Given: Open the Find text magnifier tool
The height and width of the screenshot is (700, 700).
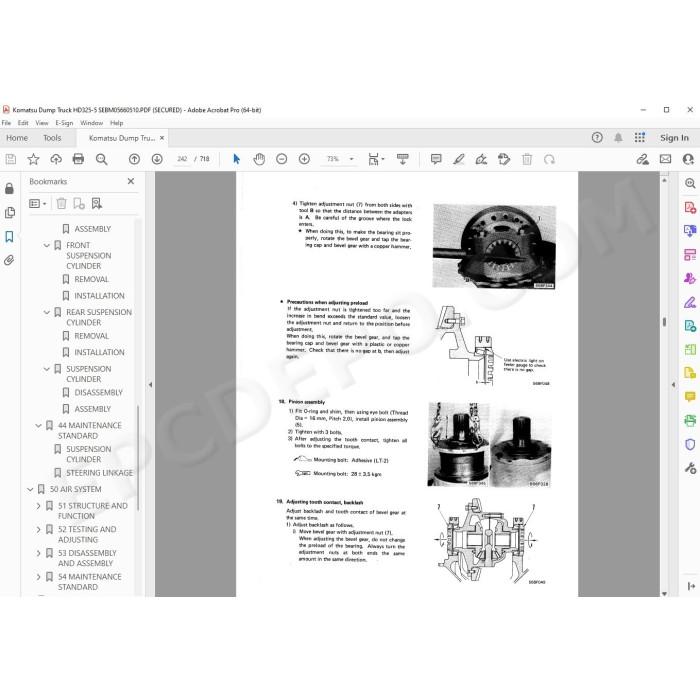Looking at the screenshot, I should 101,159.
